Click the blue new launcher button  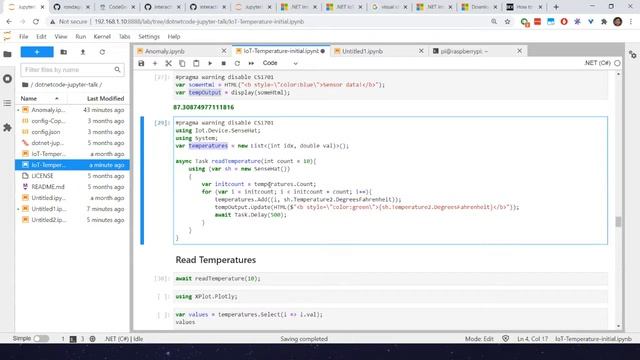(x=37, y=52)
